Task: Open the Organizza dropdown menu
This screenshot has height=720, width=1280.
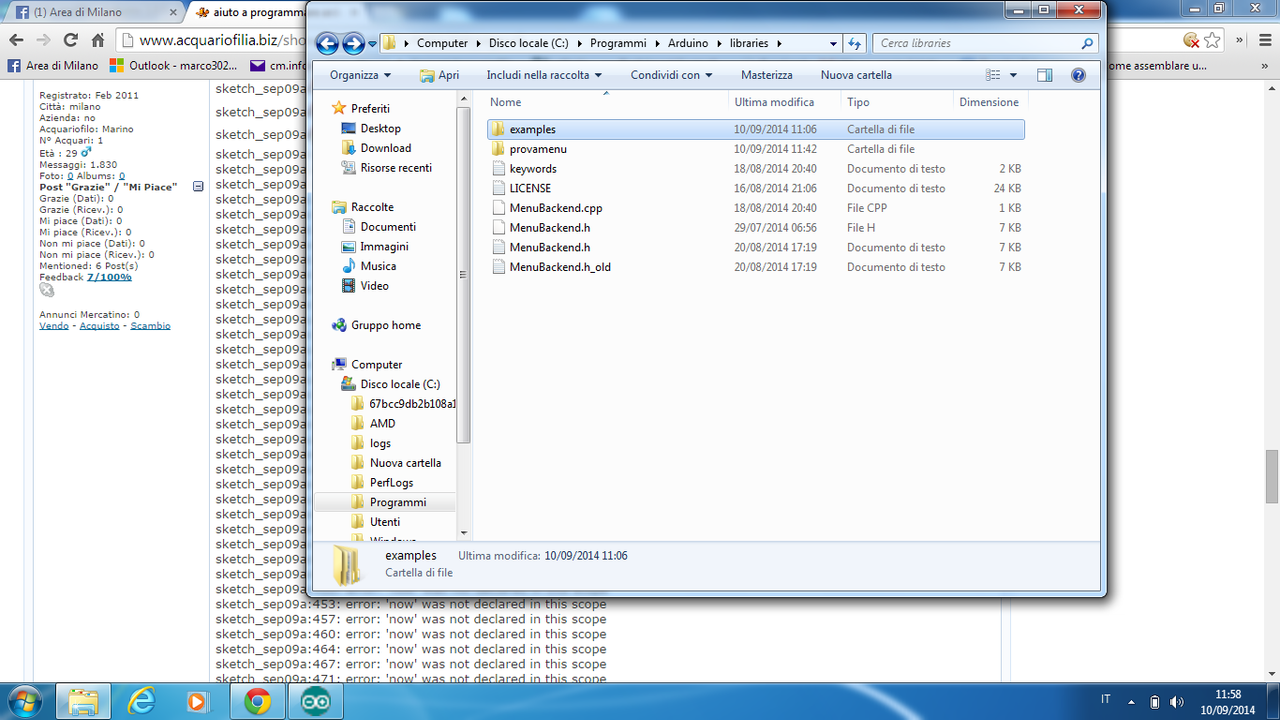Action: coord(360,75)
